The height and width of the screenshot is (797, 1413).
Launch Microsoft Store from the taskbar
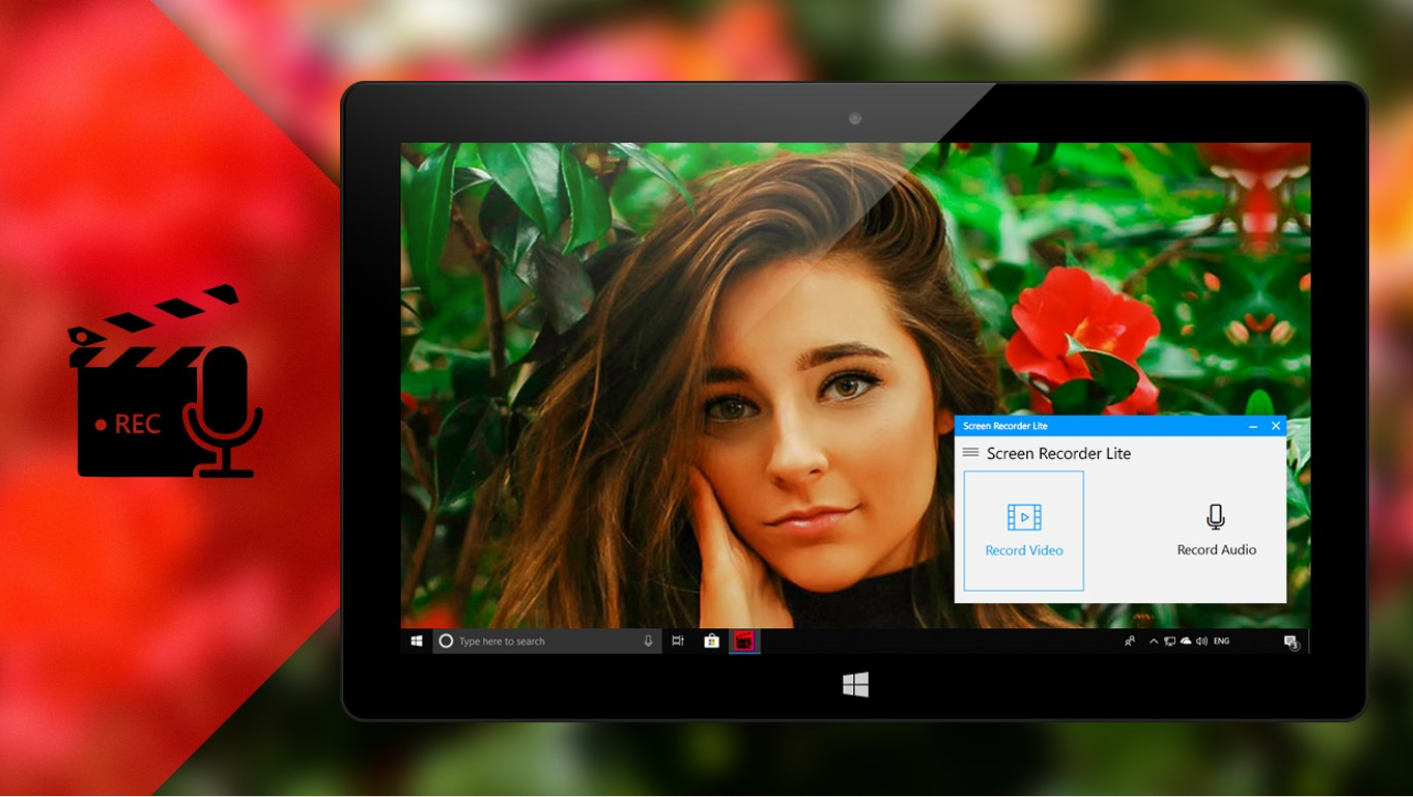click(x=711, y=641)
